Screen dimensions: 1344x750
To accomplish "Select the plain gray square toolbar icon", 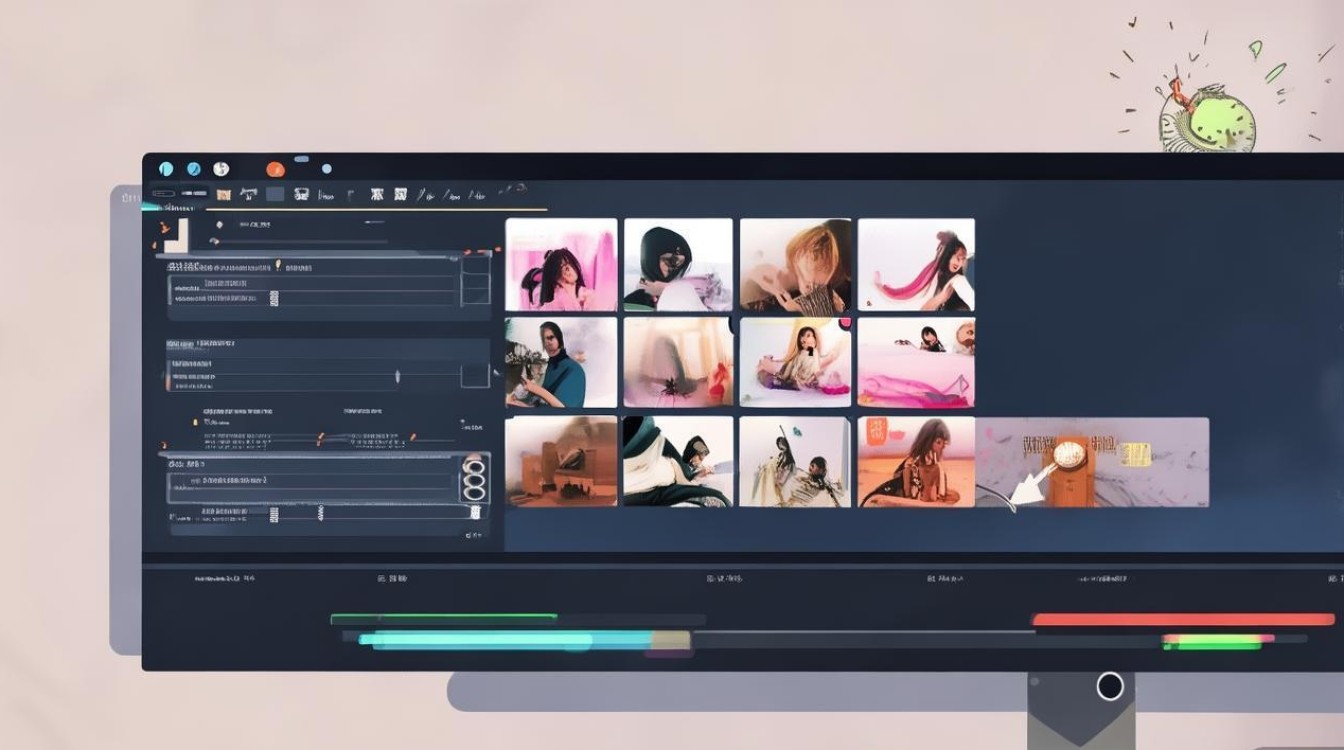I will pyautogui.click(x=274, y=194).
